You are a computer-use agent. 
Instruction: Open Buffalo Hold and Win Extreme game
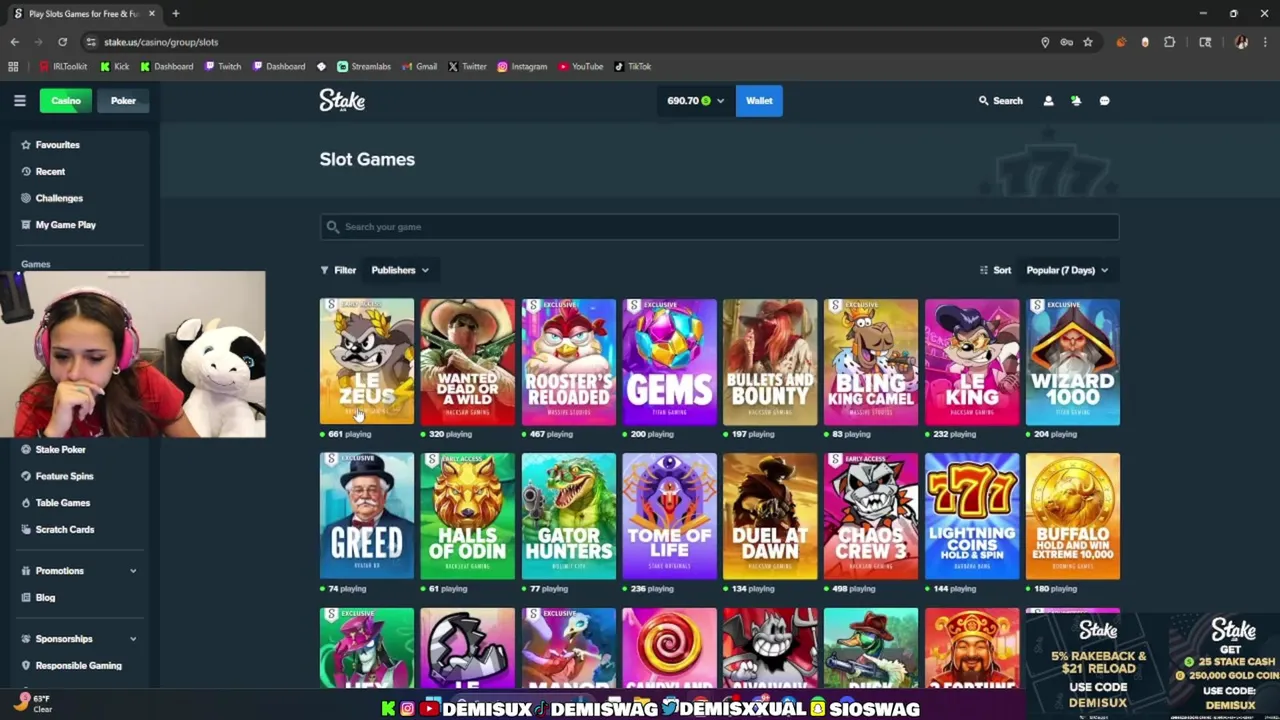coord(1073,516)
